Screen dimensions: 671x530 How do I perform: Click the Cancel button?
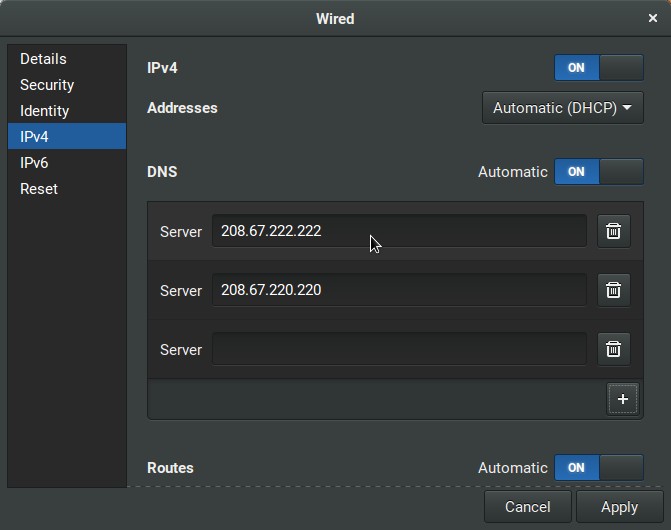point(527,507)
